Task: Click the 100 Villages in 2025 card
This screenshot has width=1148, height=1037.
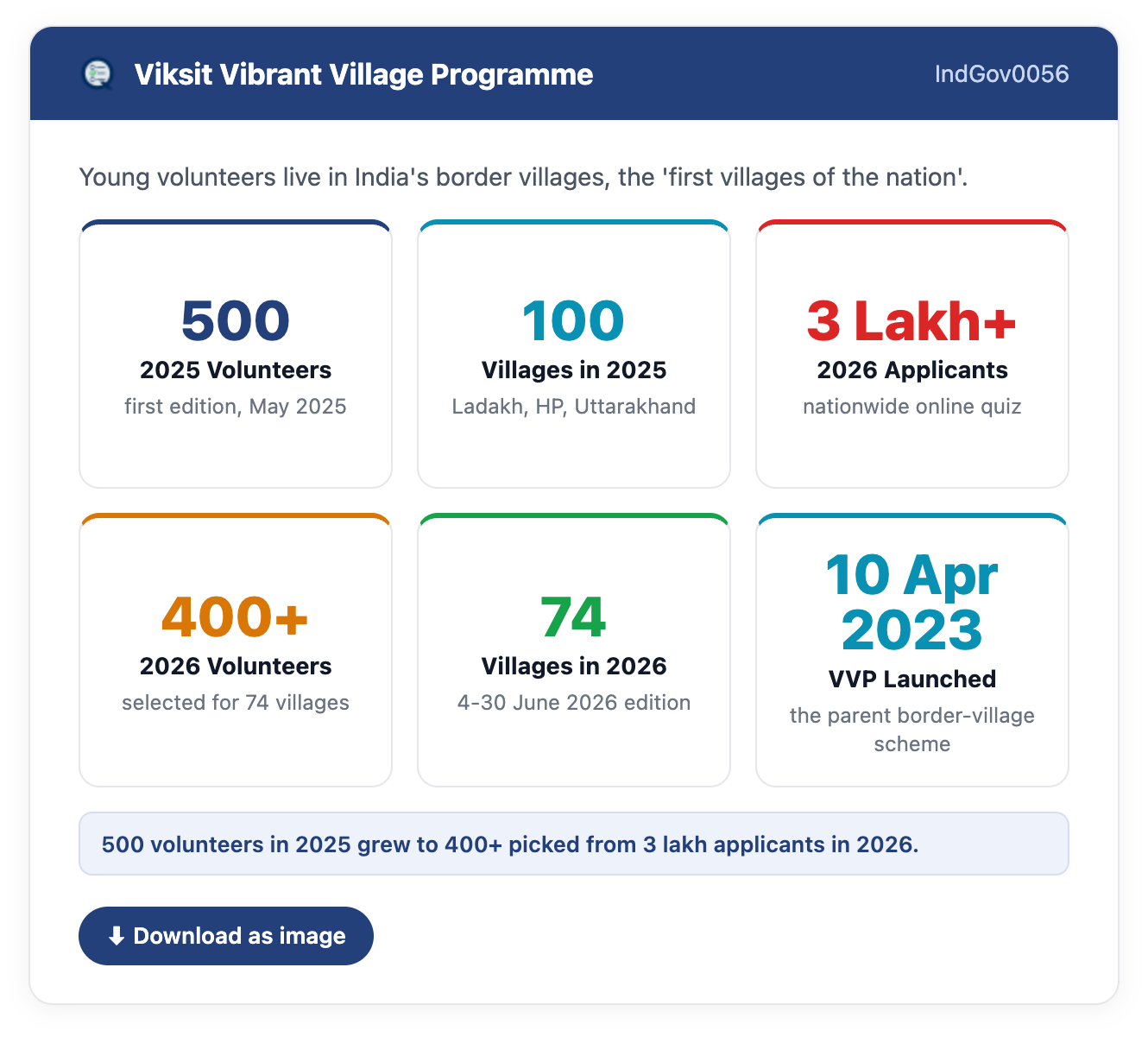Action: tap(574, 354)
